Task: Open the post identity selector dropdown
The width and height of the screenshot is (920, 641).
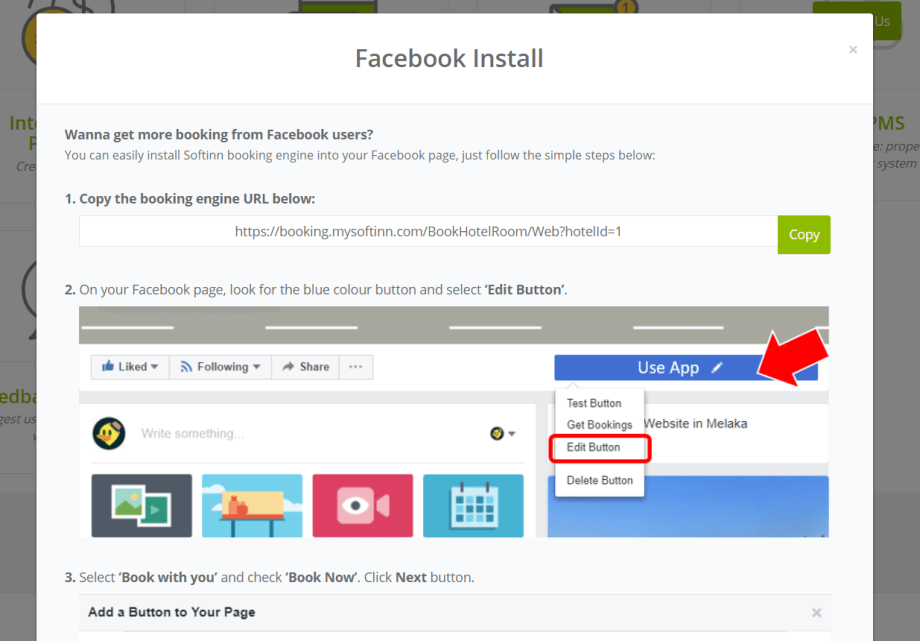Action: pyautogui.click(x=503, y=434)
